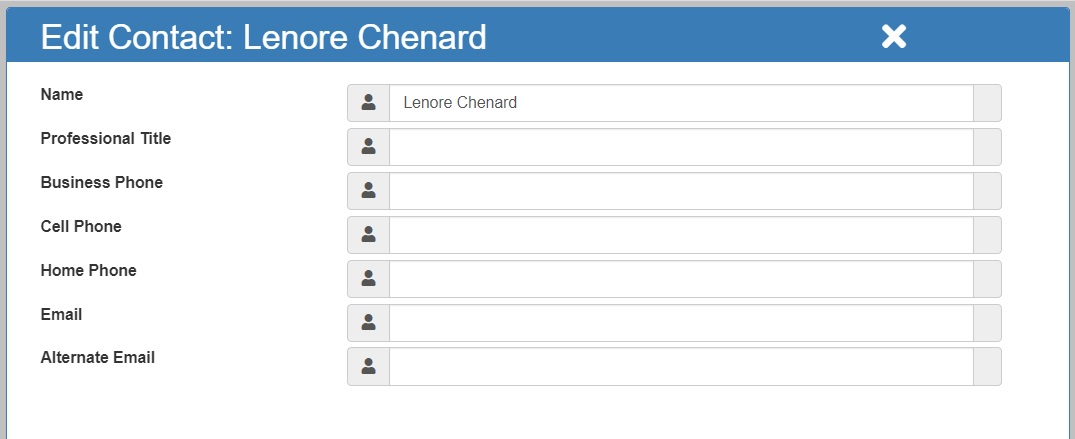Image resolution: width=1075 pixels, height=439 pixels.
Task: Click the Alternate Email label text
Action: [x=97, y=358]
